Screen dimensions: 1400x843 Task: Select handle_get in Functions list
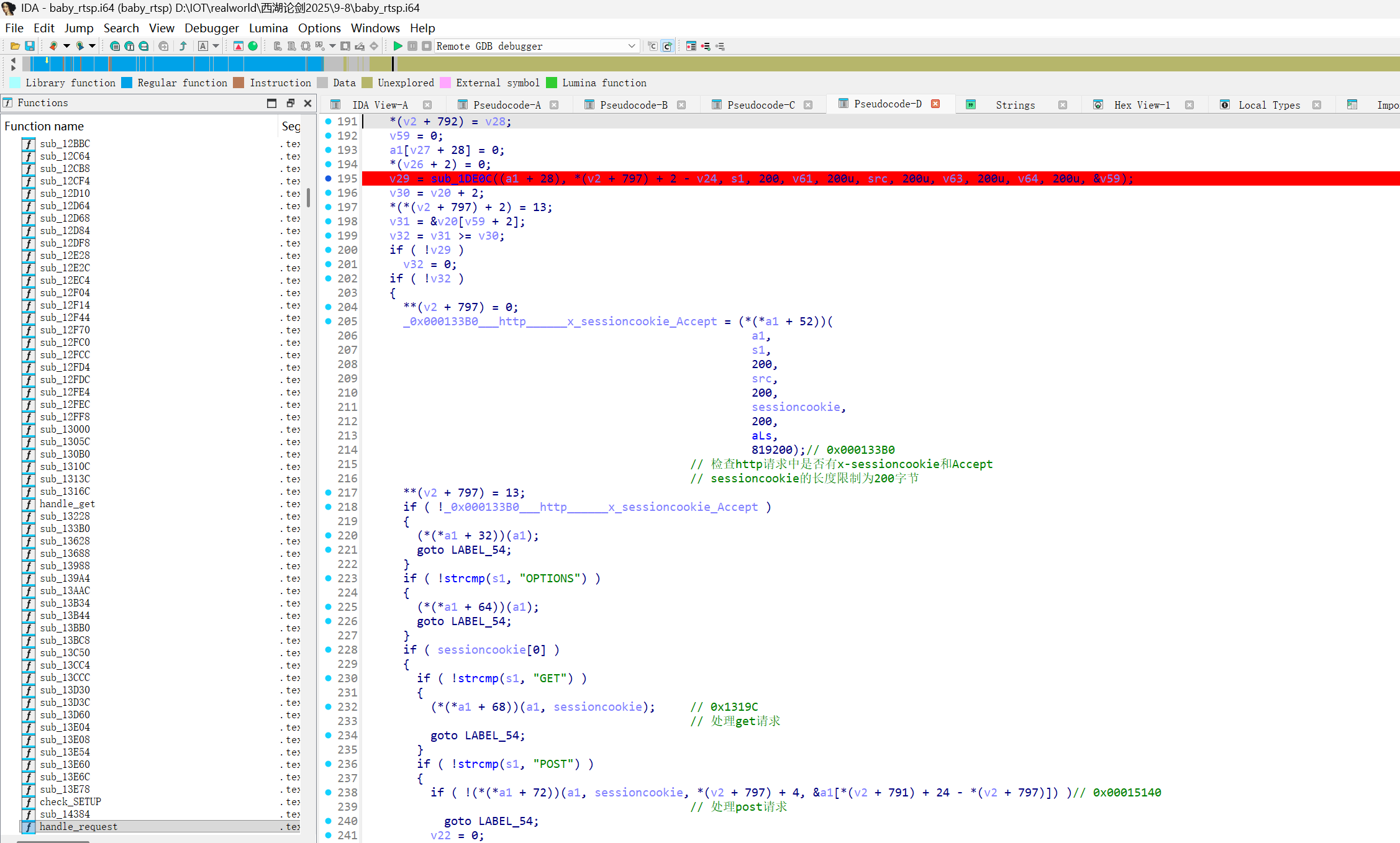tap(67, 503)
